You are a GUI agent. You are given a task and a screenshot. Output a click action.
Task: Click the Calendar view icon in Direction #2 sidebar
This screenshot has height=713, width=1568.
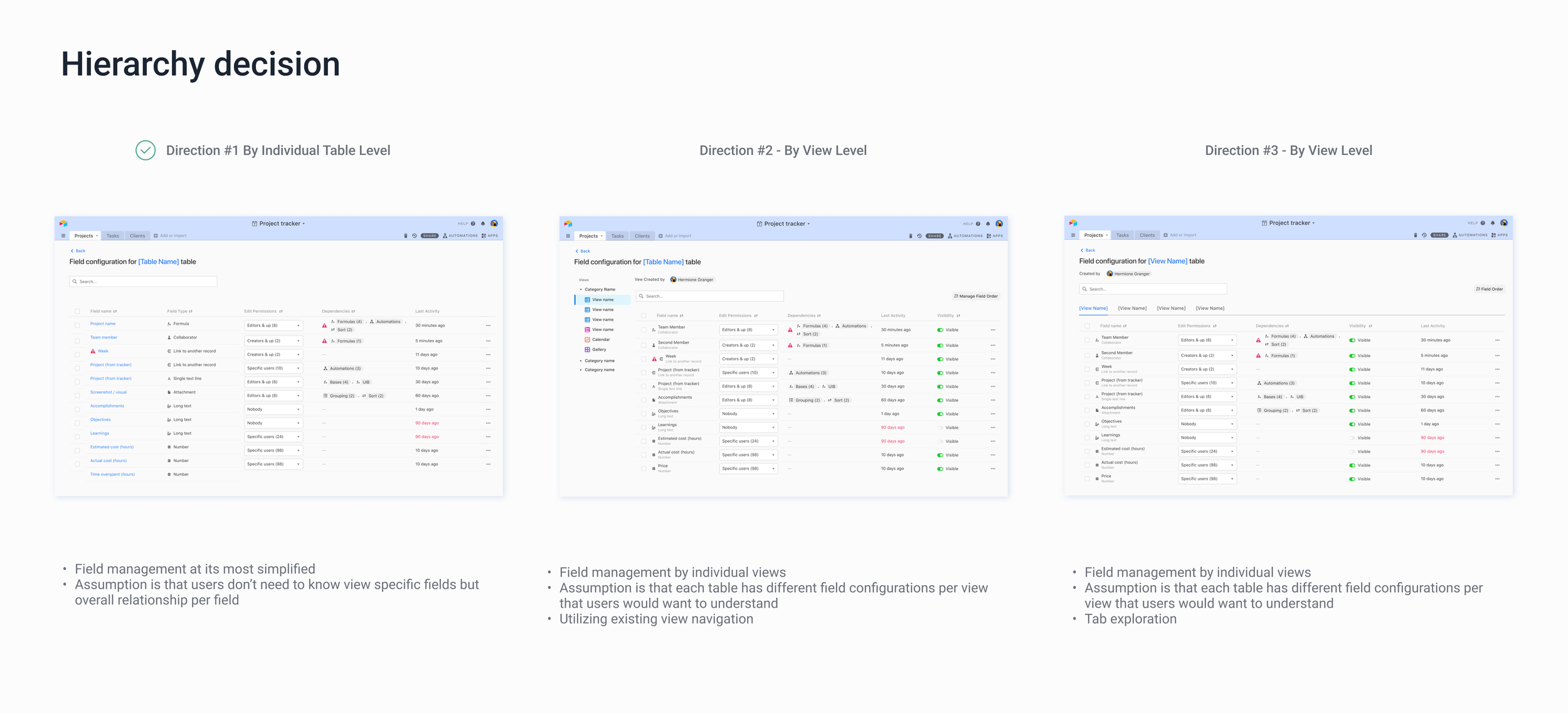[587, 340]
